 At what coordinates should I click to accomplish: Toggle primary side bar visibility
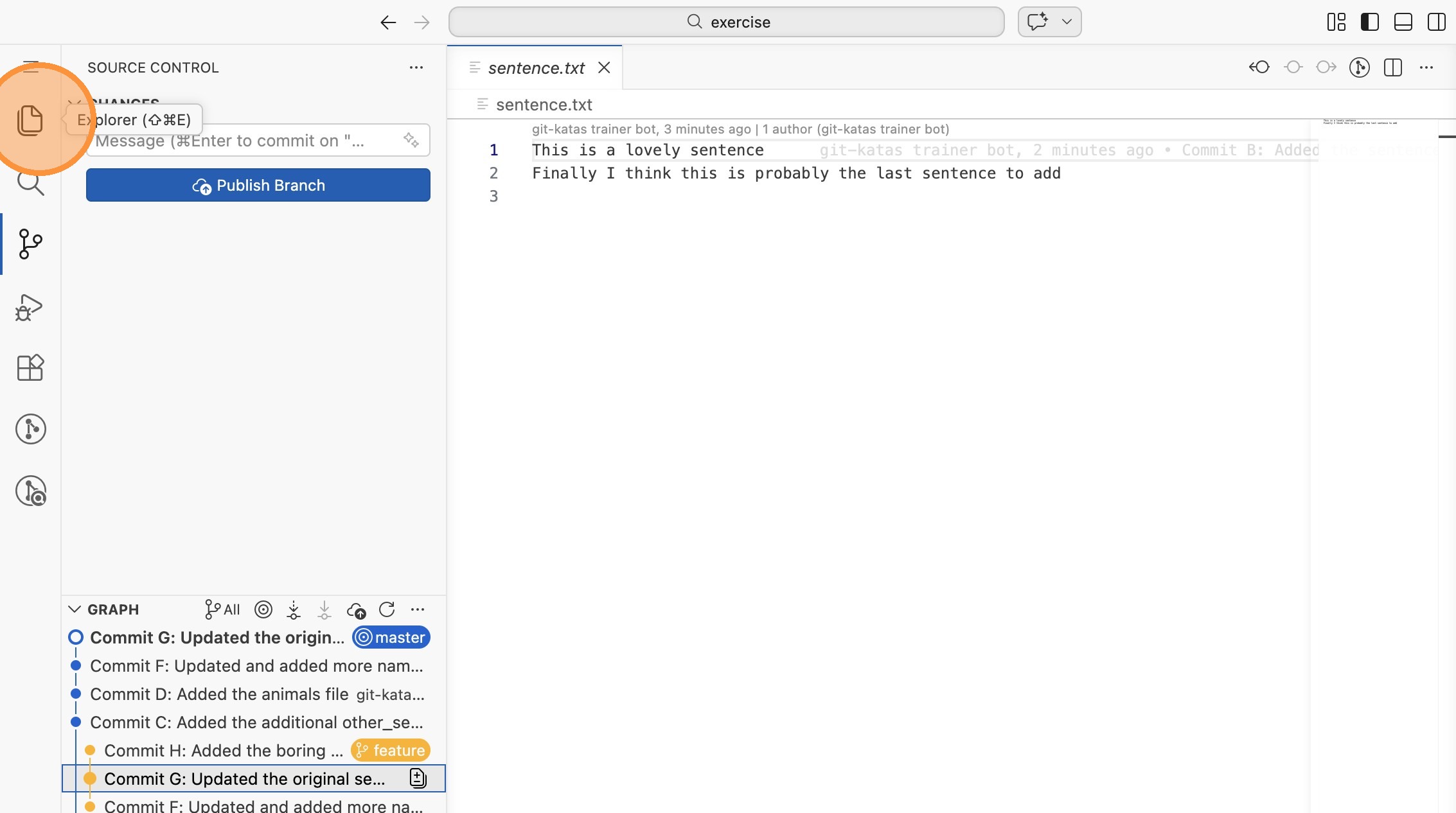pyautogui.click(x=1369, y=22)
